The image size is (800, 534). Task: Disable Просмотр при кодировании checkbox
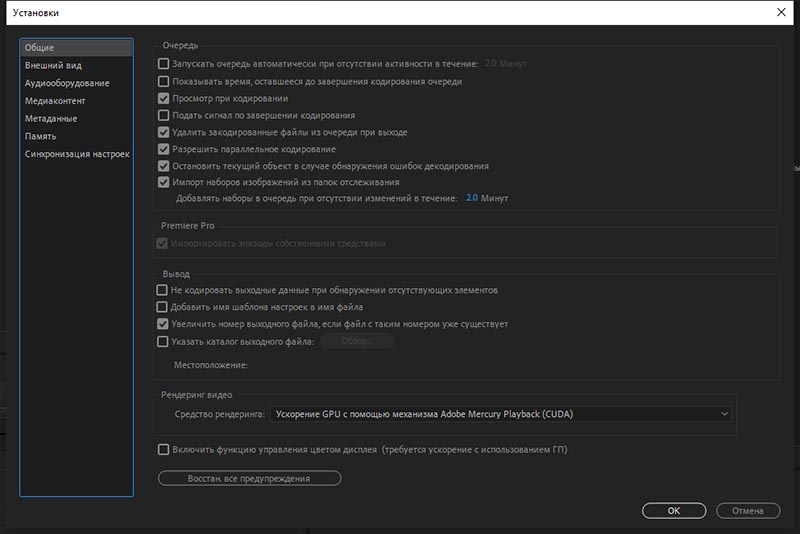pos(164,98)
